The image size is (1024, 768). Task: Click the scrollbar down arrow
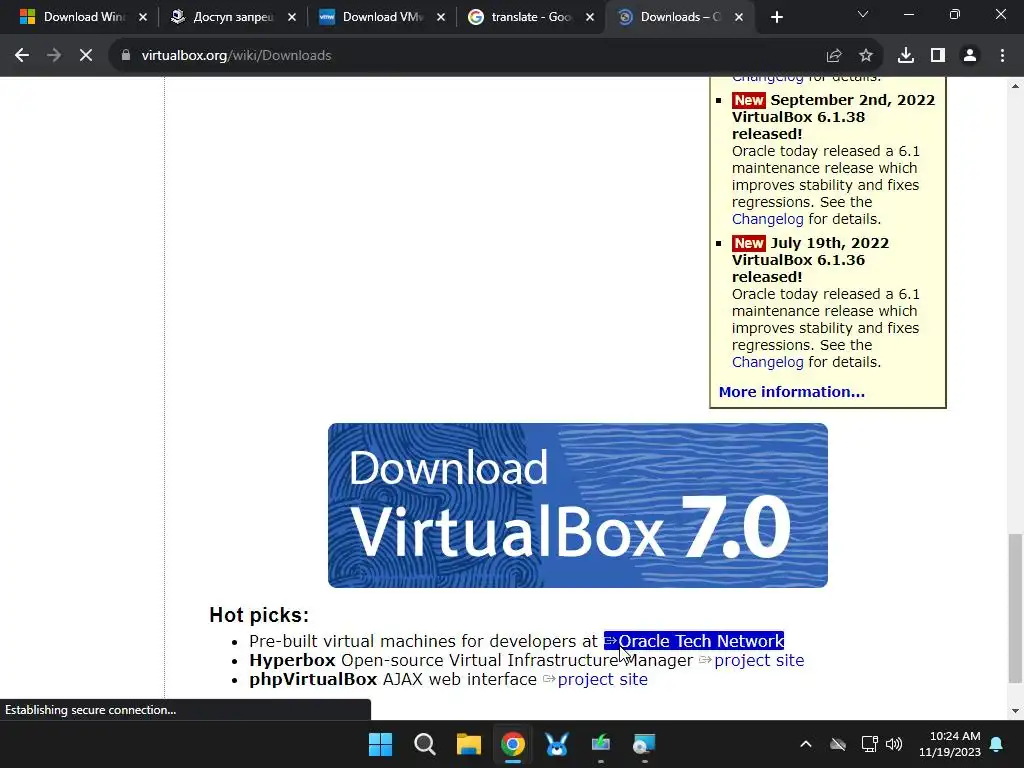pyautogui.click(x=1015, y=711)
